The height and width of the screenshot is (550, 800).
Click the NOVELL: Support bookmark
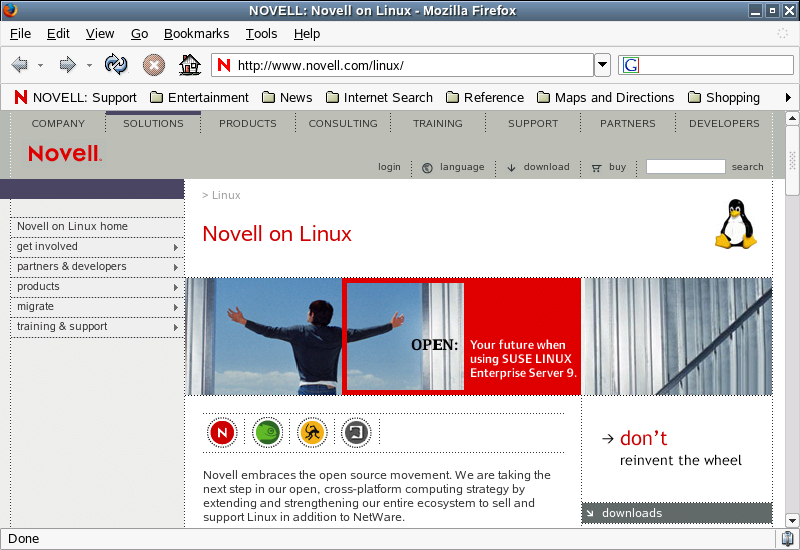(x=76, y=97)
